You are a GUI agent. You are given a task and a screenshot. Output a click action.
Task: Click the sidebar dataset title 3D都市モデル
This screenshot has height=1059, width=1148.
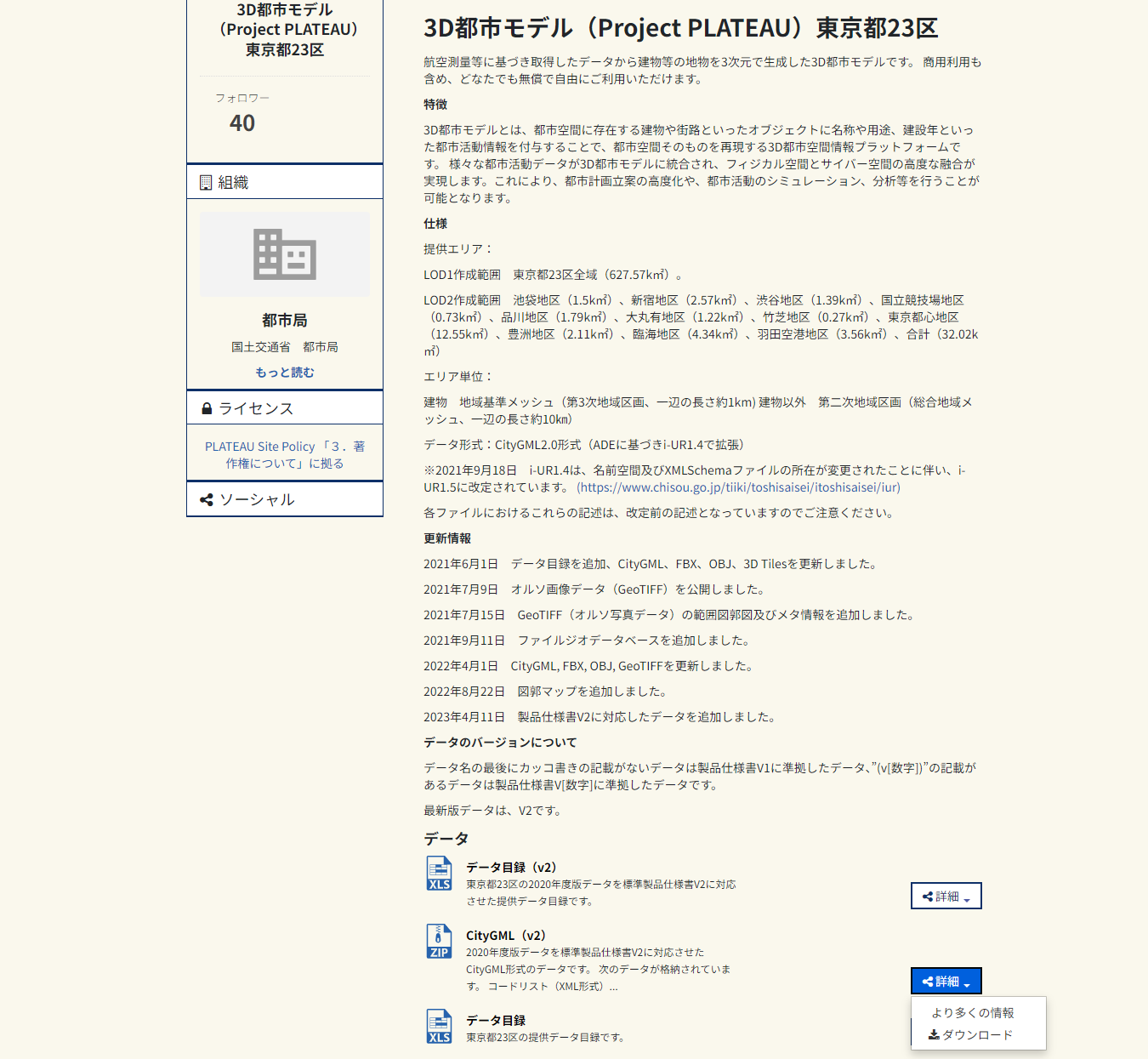(285, 29)
